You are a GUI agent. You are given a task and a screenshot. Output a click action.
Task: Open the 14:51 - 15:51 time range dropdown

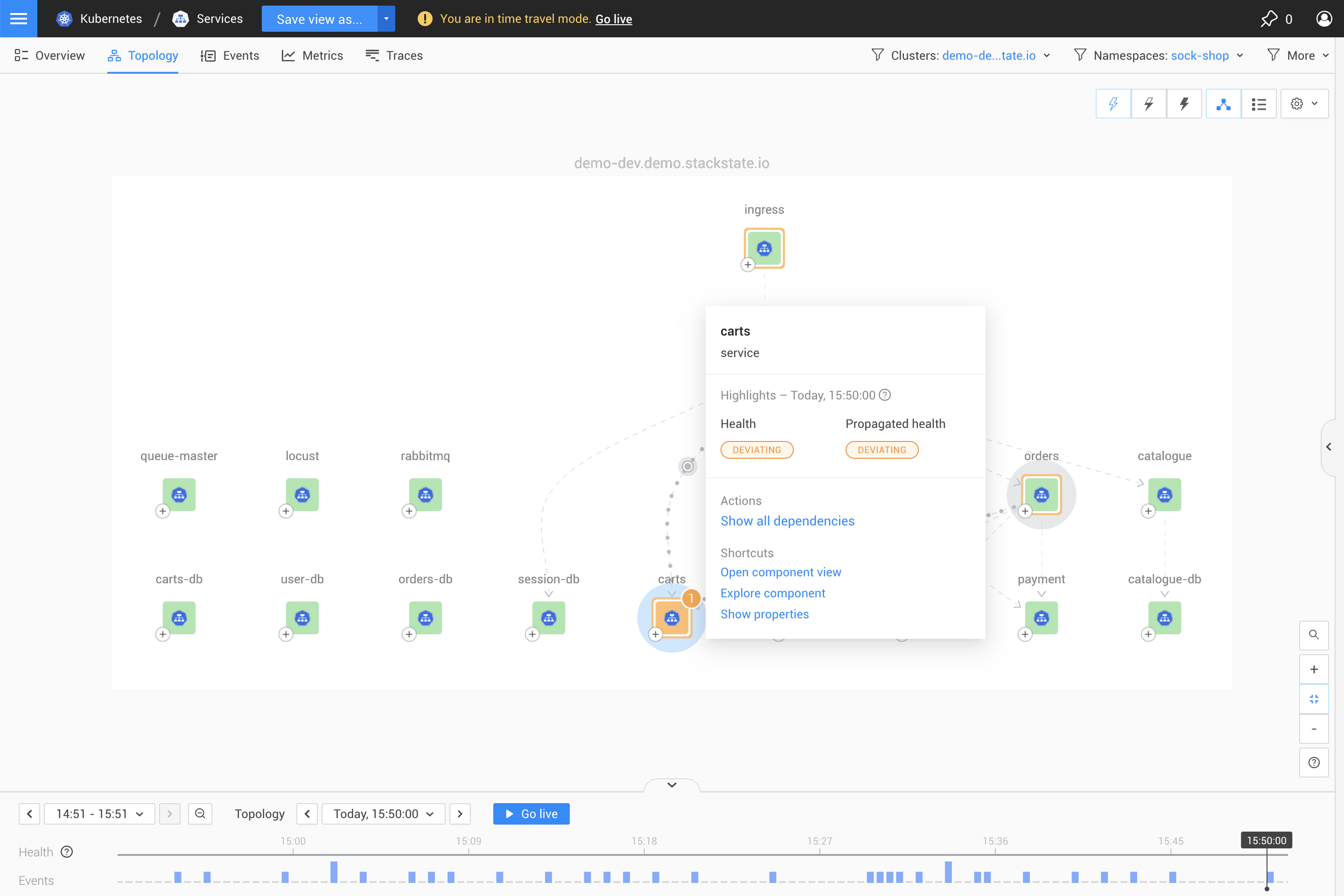[99, 814]
